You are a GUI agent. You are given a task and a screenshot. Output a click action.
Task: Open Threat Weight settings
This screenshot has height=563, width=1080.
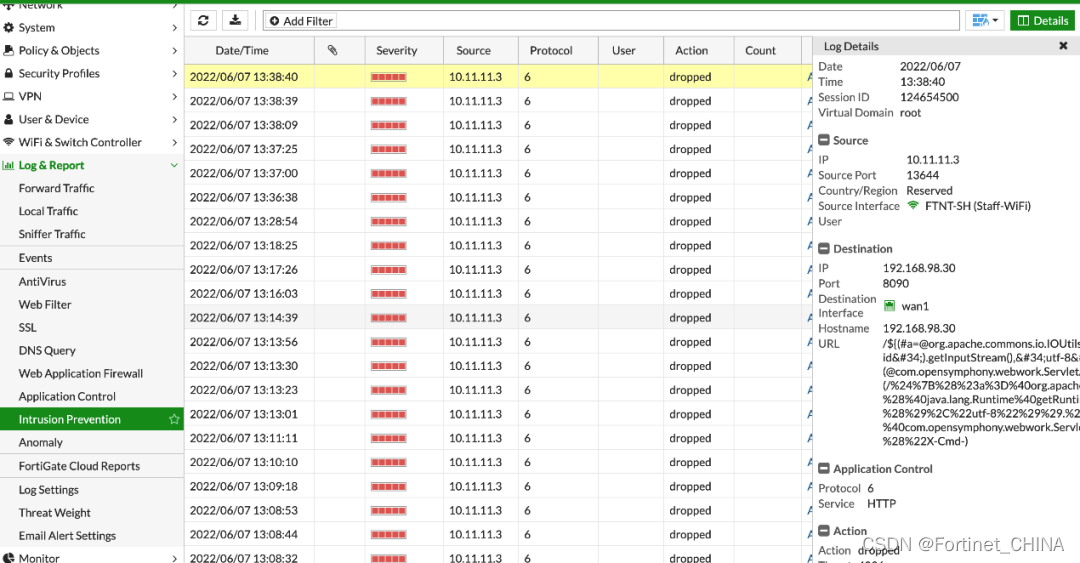[x=54, y=512]
